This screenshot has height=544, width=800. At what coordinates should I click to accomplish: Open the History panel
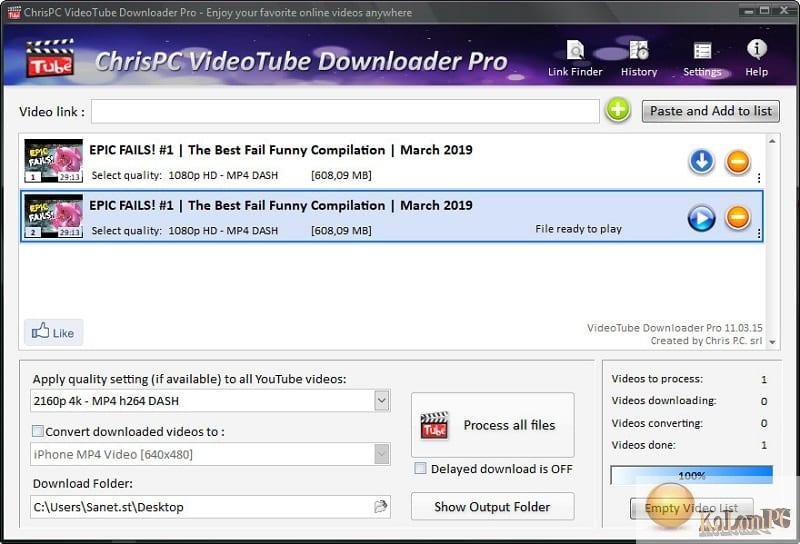(x=639, y=59)
